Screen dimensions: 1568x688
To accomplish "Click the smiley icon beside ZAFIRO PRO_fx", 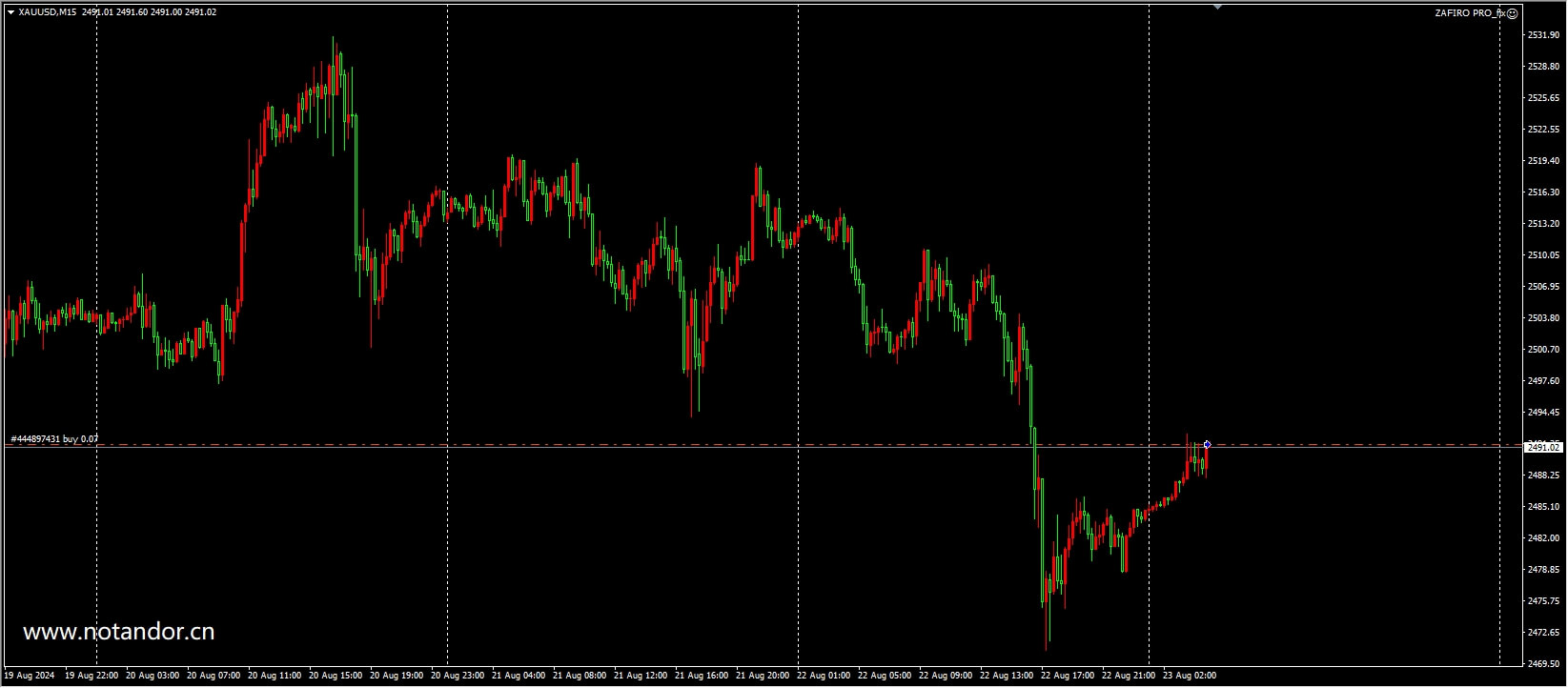I will click(1513, 13).
